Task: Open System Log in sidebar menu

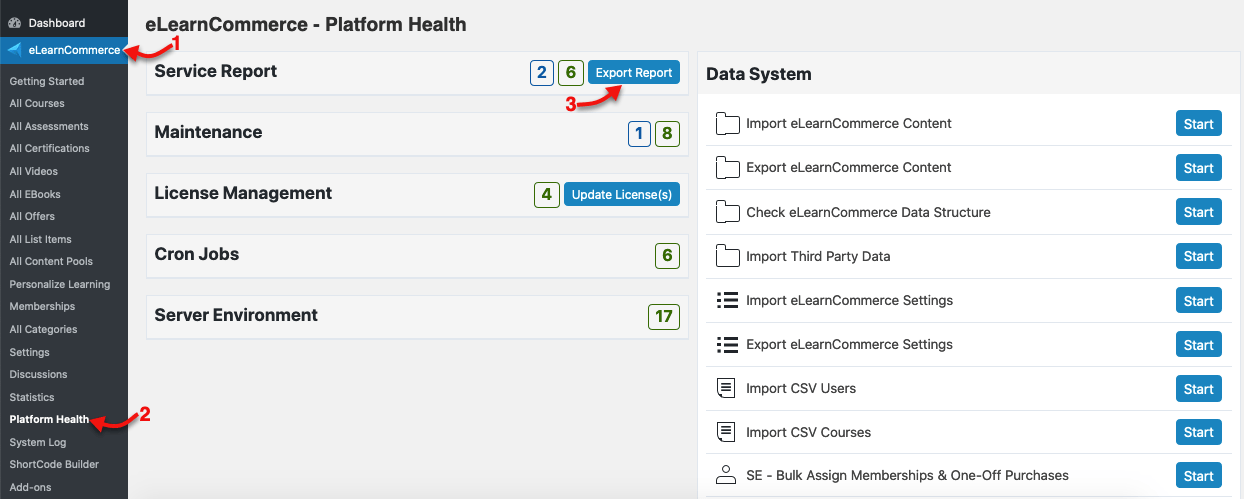Action: click(x=39, y=442)
